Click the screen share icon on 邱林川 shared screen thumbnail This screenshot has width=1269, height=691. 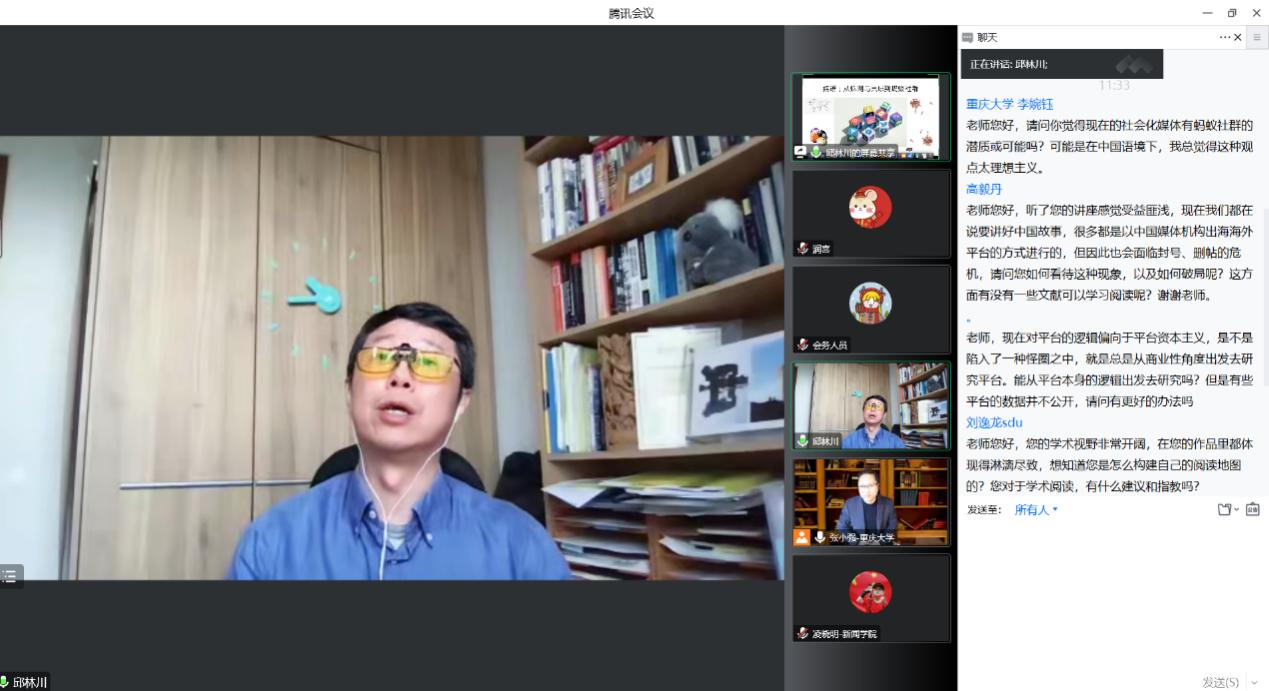click(801, 152)
